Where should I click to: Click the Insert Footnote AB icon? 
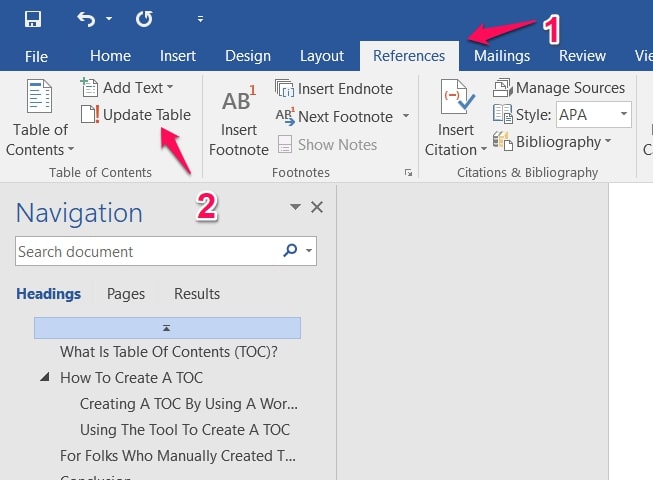pos(239,99)
